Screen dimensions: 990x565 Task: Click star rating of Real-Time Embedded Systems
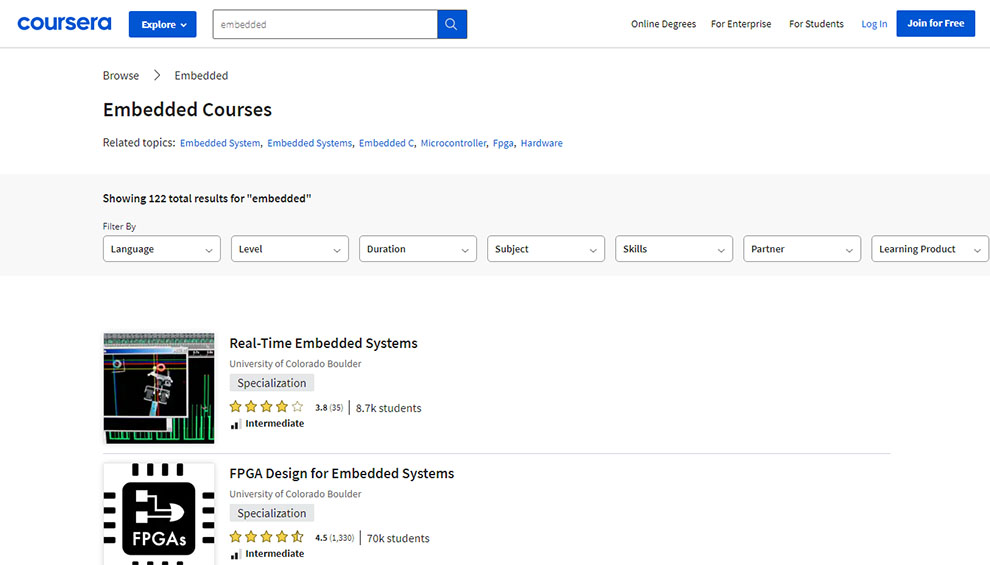266,407
